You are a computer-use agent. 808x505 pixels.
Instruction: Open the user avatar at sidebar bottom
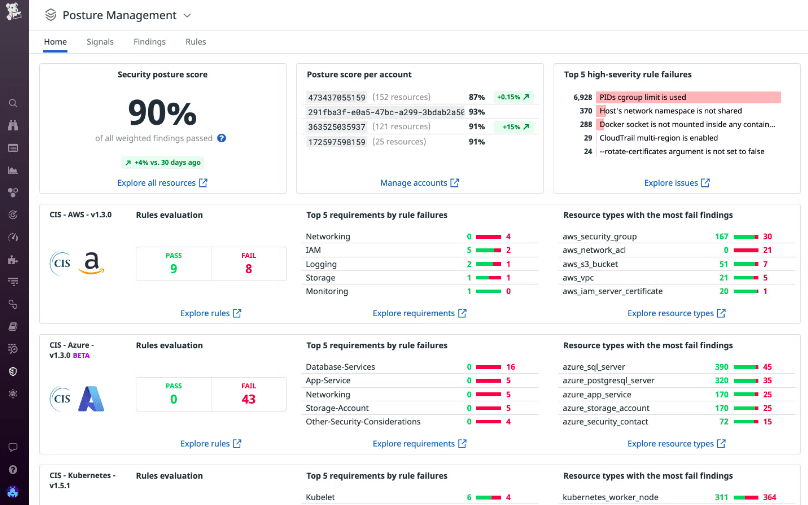pos(13,492)
